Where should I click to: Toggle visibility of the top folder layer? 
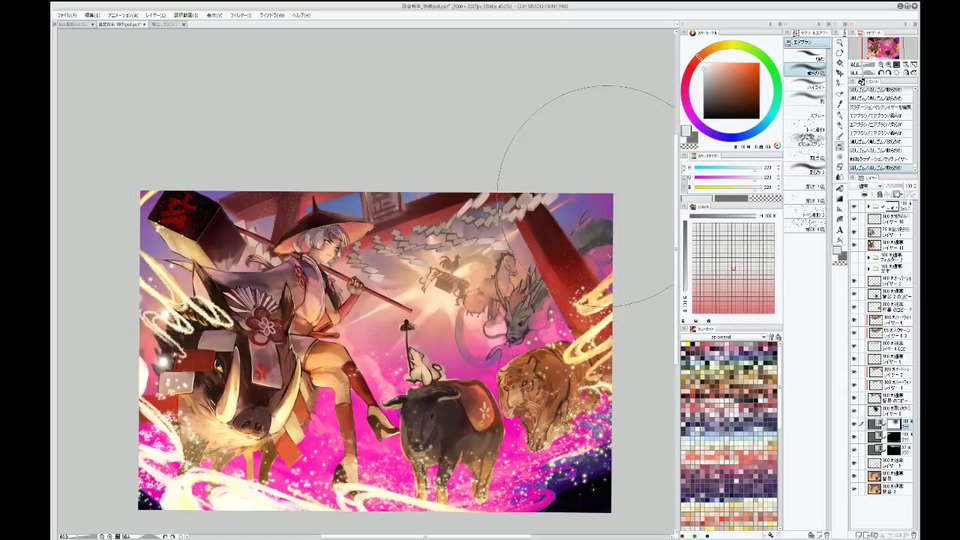tap(854, 206)
